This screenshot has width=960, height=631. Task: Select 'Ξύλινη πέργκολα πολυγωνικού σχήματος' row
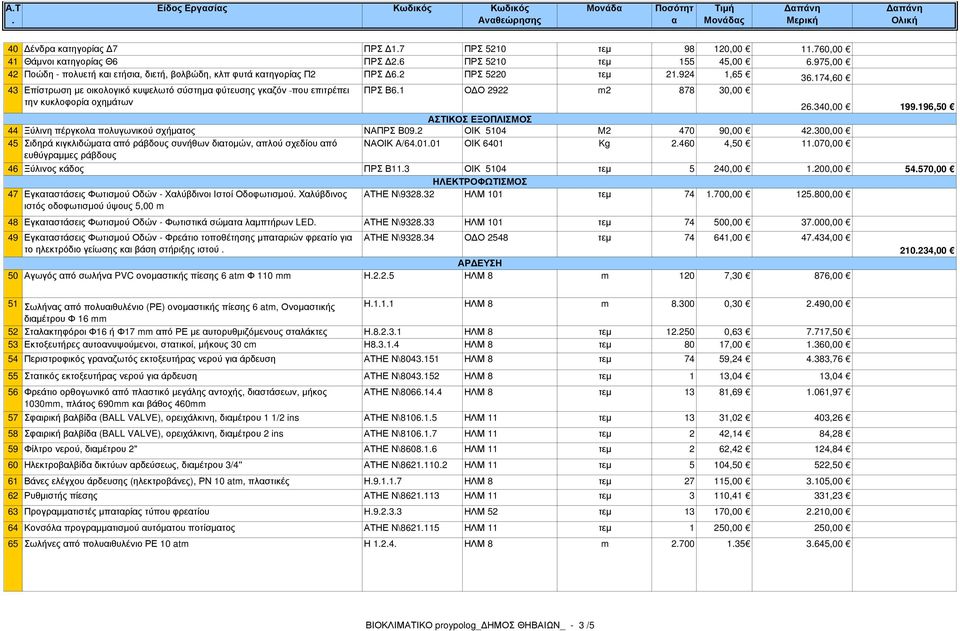[x=480, y=131]
